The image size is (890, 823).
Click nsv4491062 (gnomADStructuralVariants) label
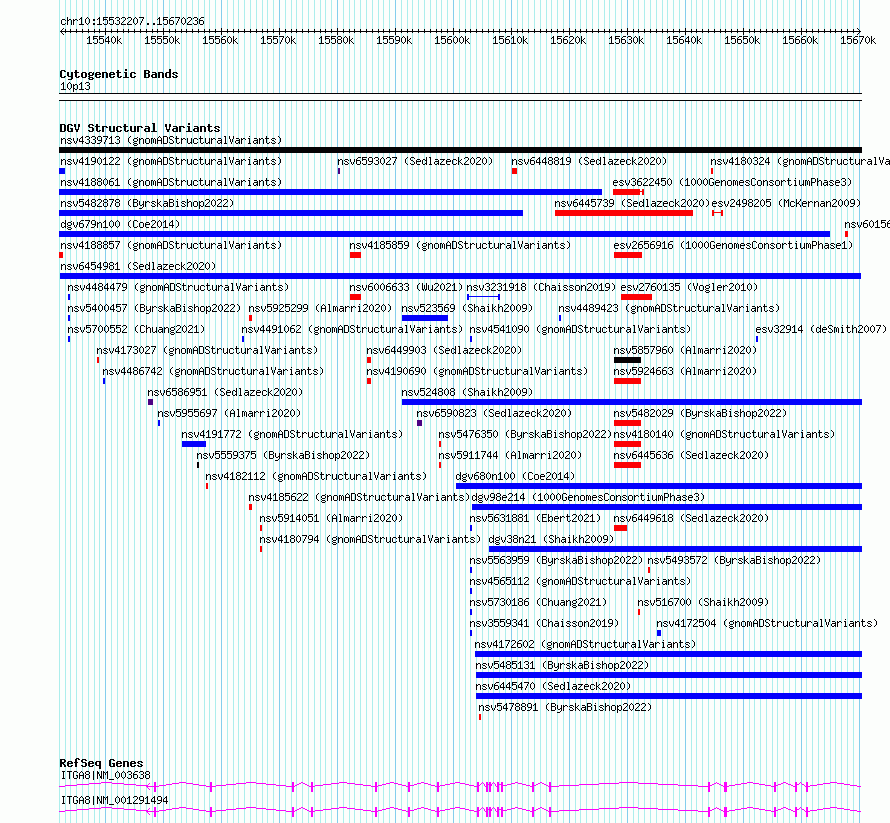[x=352, y=329]
